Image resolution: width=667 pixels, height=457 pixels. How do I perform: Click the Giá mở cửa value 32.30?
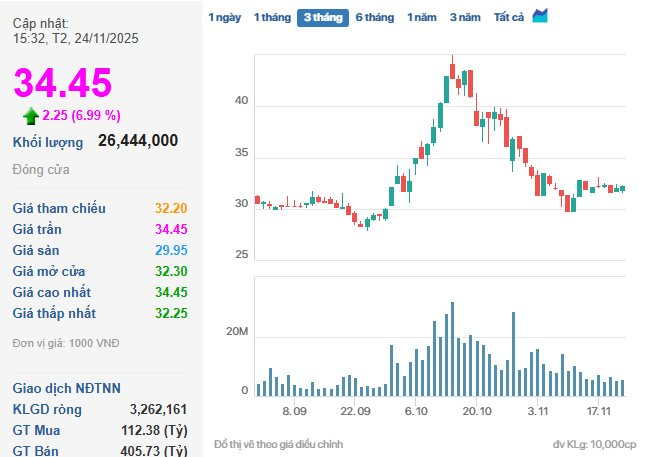tap(170, 271)
